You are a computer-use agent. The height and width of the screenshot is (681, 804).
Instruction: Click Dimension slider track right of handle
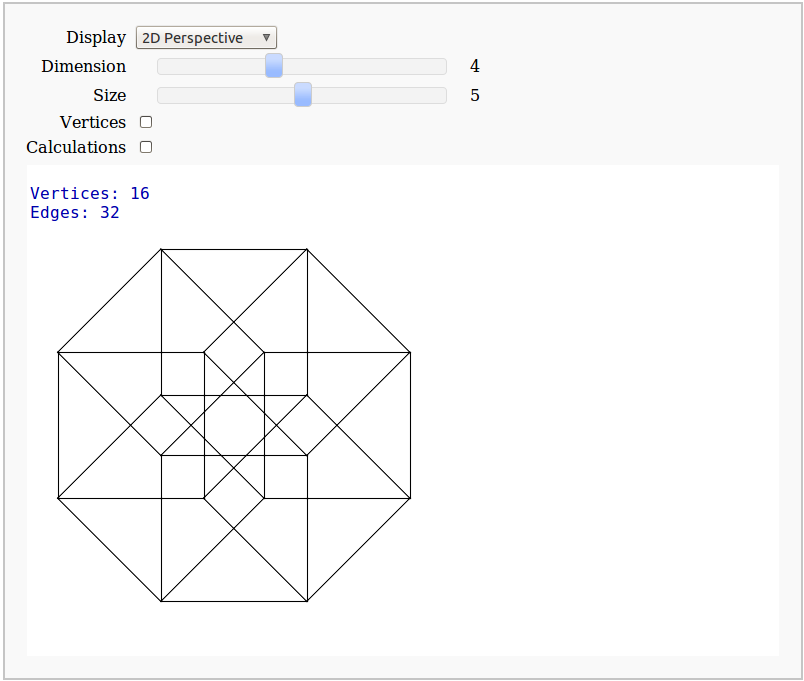click(360, 66)
